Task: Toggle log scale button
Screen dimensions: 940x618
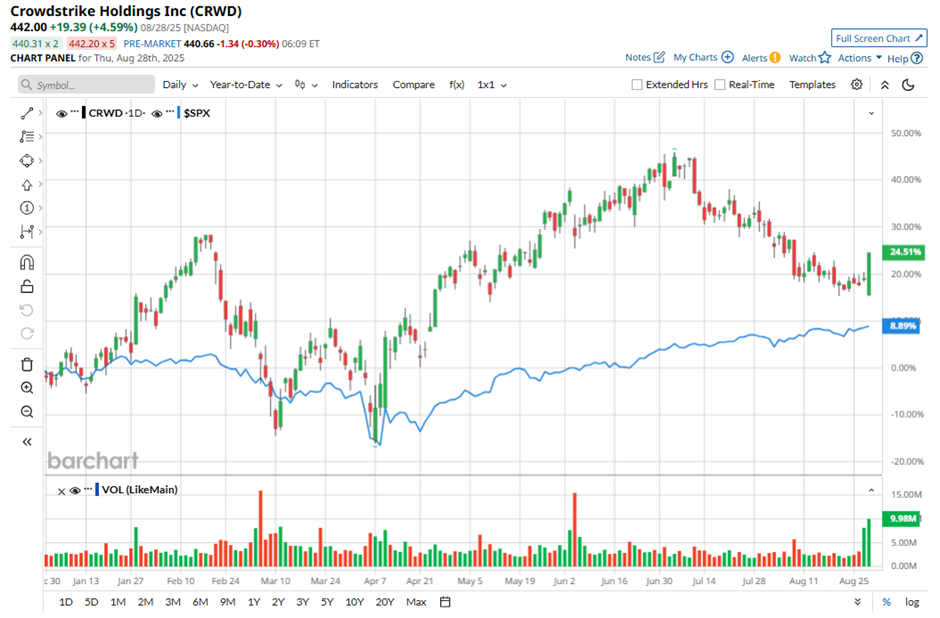Action: point(912,602)
